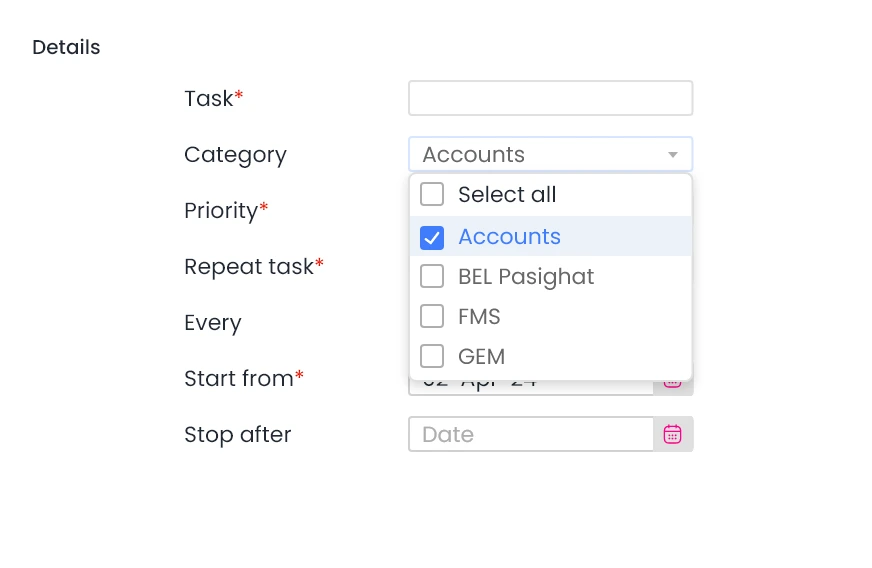Screen dimensions: 872x568
Task: Select the GEM checkbox option
Action: 432,356
